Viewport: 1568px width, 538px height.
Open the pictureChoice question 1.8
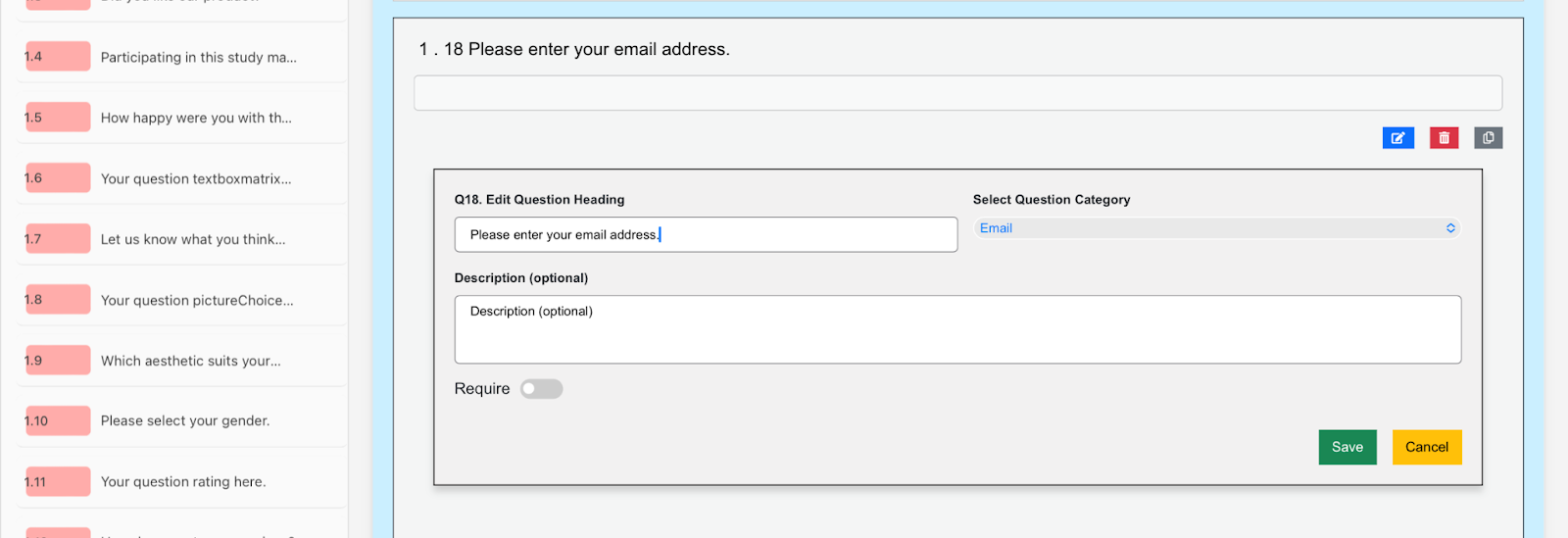197,300
